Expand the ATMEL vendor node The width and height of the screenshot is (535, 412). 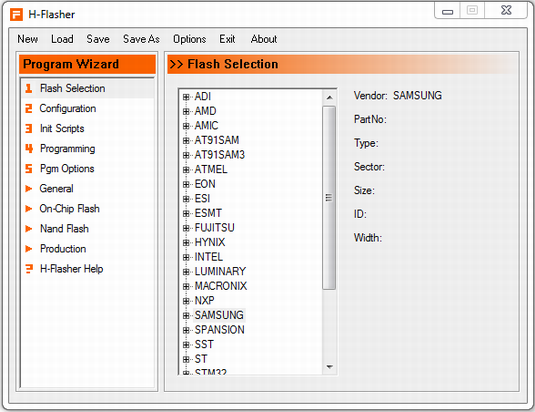186,170
